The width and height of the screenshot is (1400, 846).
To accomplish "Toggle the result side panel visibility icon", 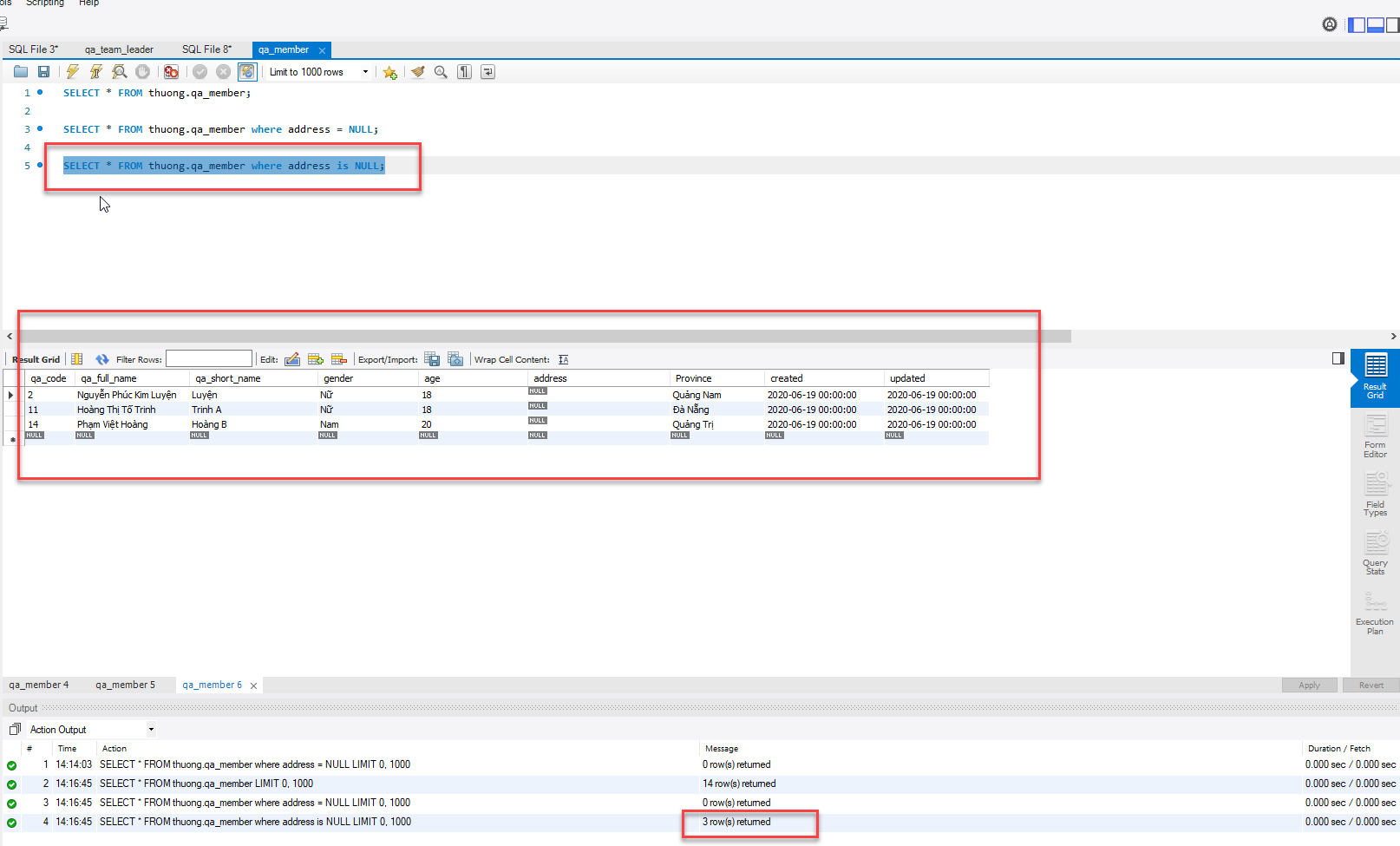I will click(1338, 358).
